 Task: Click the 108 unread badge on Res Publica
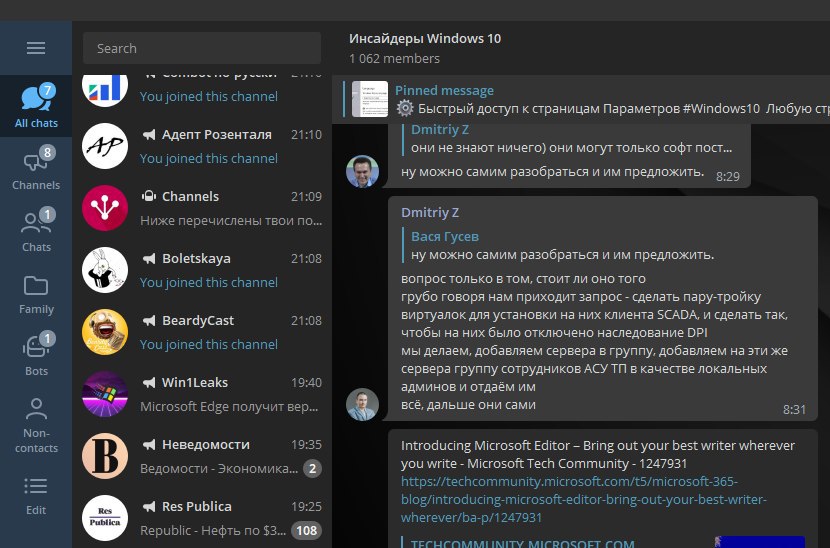[x=306, y=531]
